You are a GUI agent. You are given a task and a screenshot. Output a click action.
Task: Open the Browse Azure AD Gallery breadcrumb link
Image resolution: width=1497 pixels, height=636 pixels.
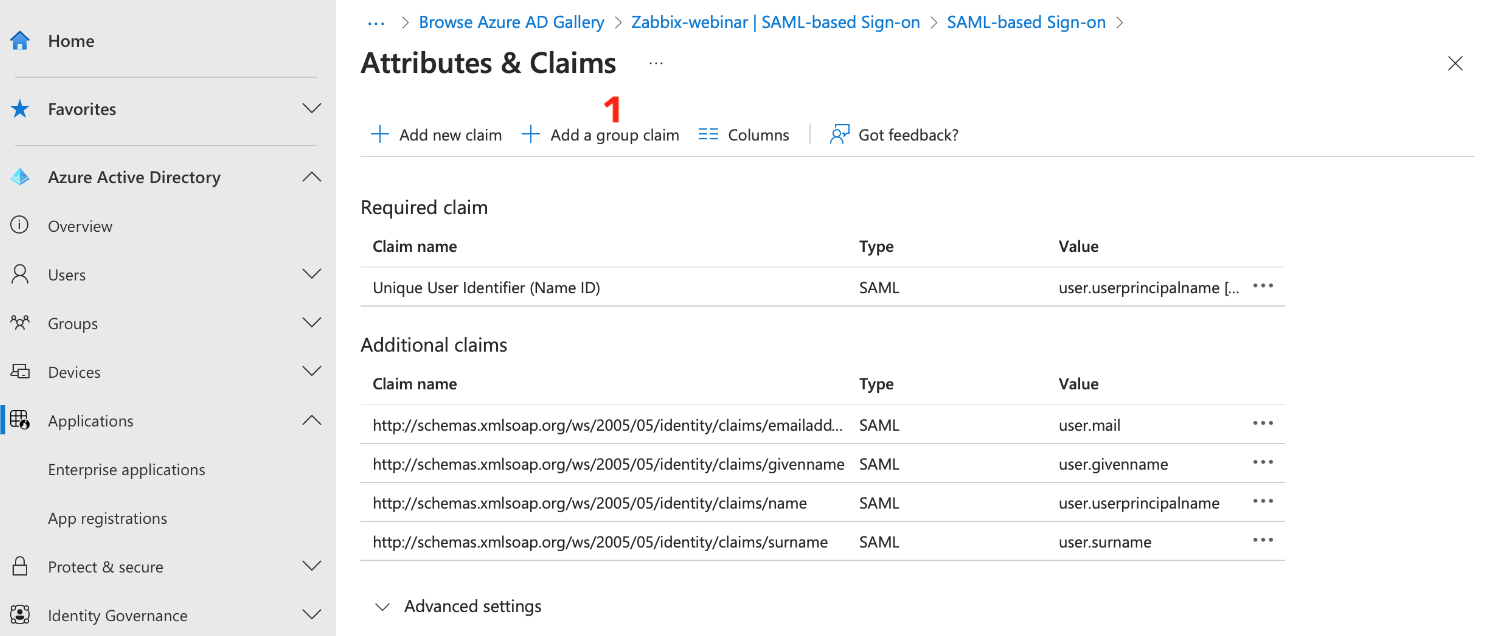(x=511, y=21)
